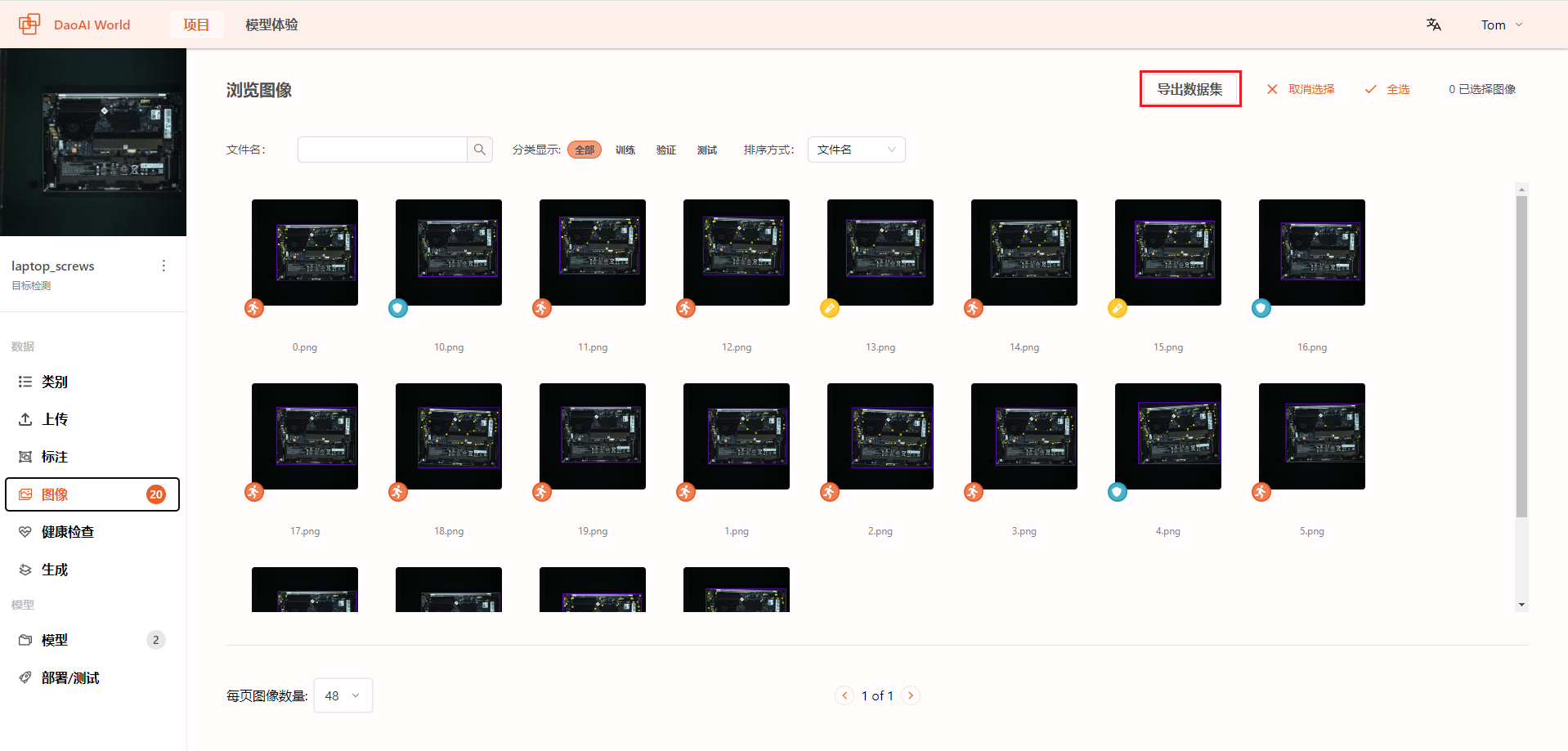The width and height of the screenshot is (1568, 751).
Task: Click the training badge on 2.png
Action: [x=830, y=492]
